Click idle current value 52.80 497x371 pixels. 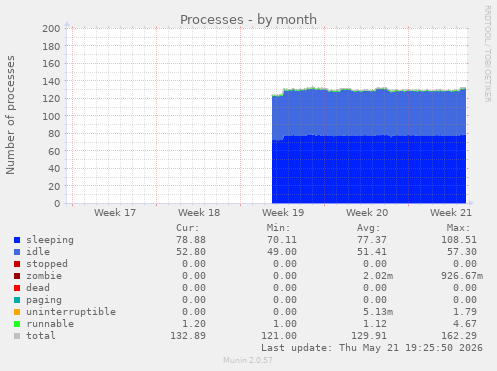(191, 252)
